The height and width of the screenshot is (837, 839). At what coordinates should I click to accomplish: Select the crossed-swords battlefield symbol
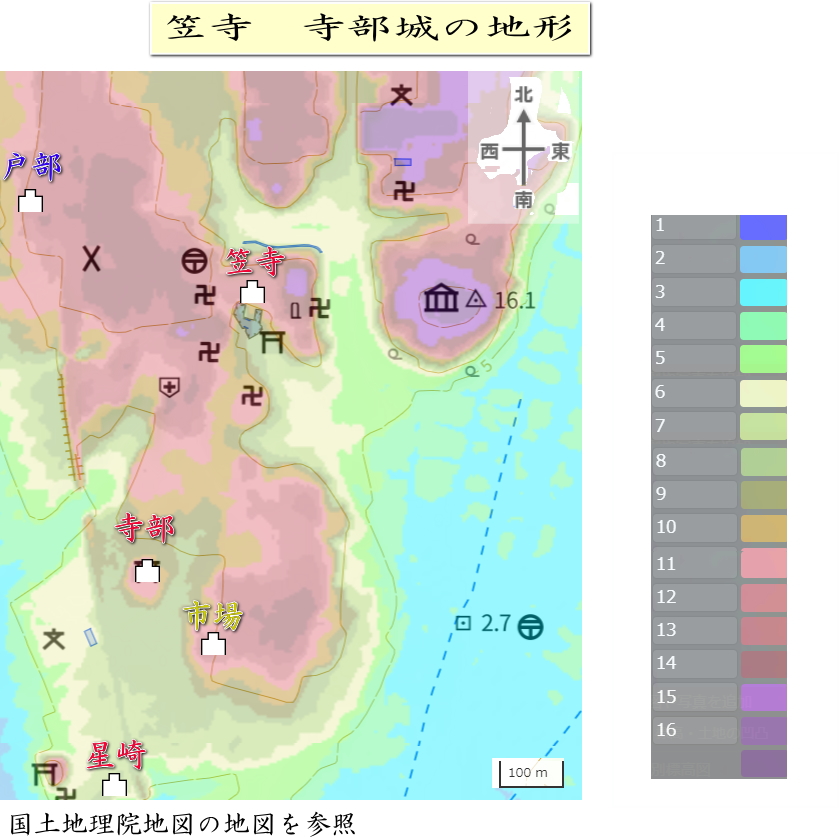coord(92,259)
